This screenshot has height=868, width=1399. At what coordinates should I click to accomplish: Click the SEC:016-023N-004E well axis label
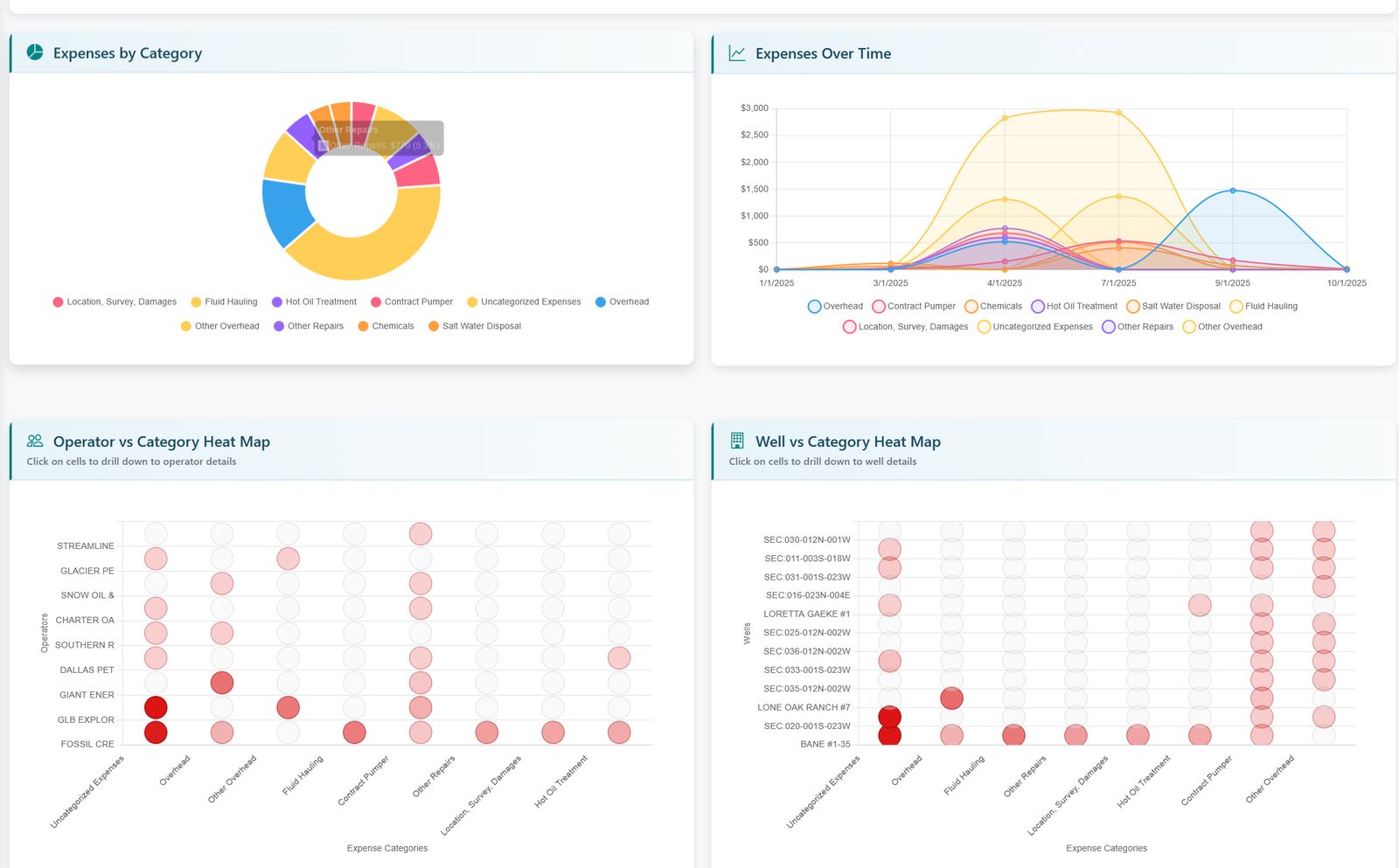pyautogui.click(x=808, y=595)
